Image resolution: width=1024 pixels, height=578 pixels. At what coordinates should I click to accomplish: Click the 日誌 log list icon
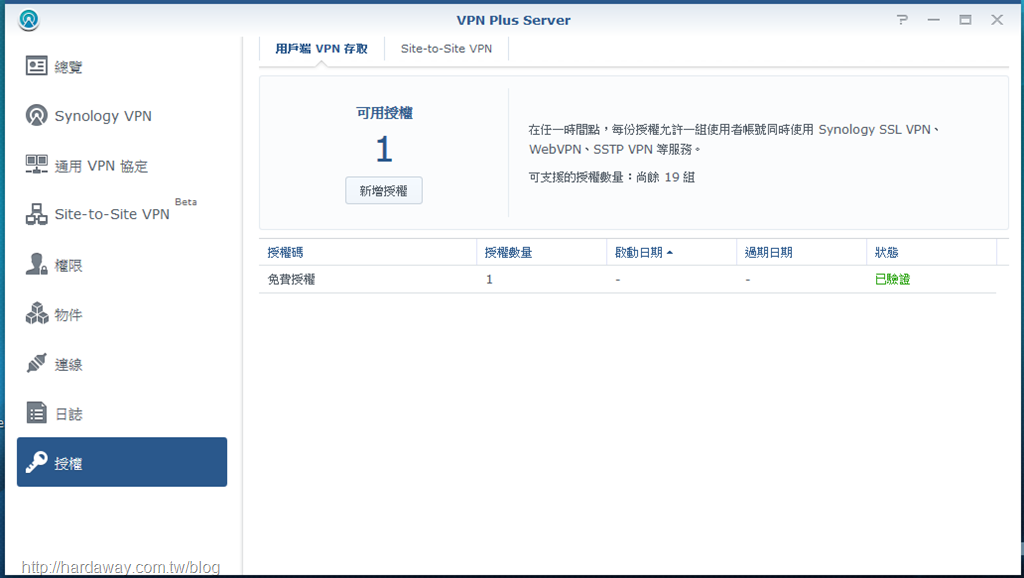pyautogui.click(x=37, y=413)
